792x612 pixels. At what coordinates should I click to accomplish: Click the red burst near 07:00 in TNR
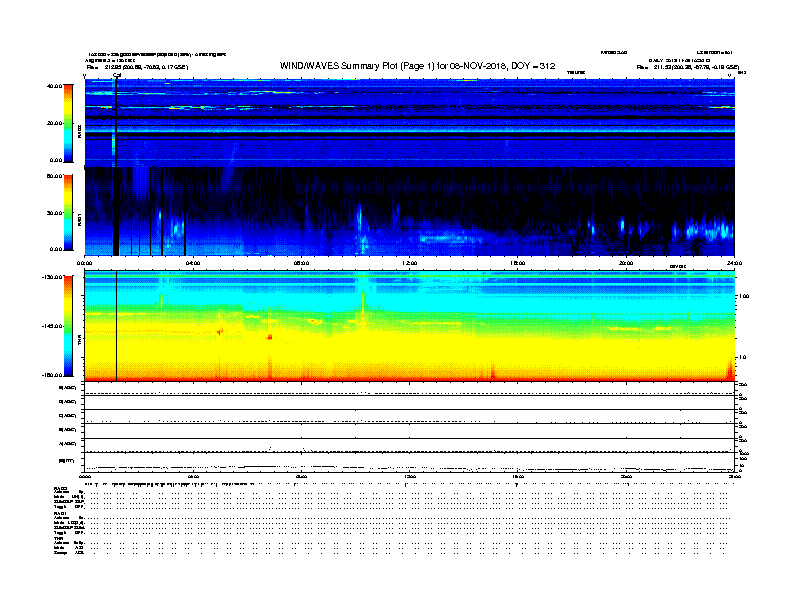coord(270,337)
